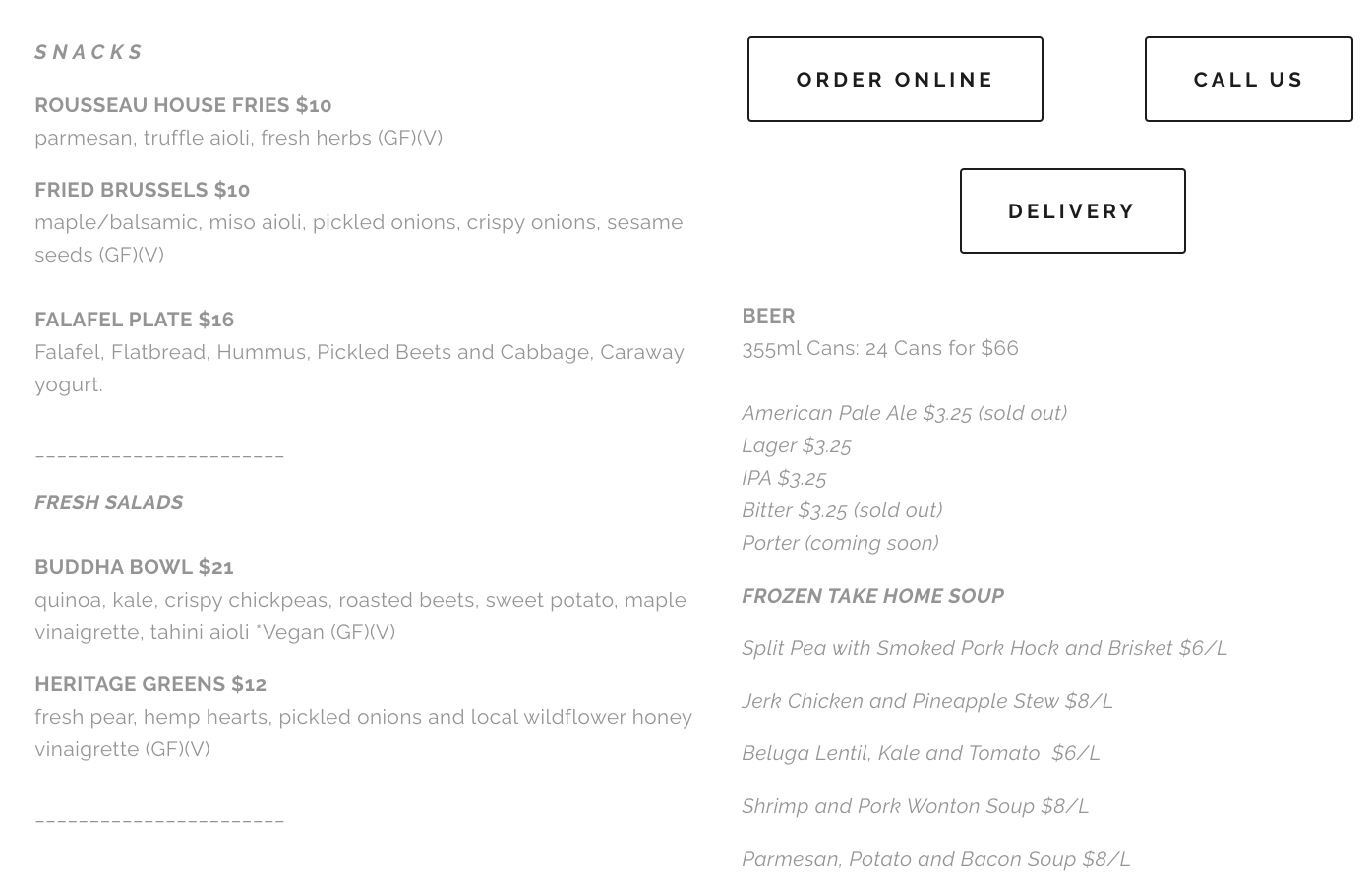The image size is (1372, 880).
Task: Click the Porter (coming soon) line
Action: point(840,543)
